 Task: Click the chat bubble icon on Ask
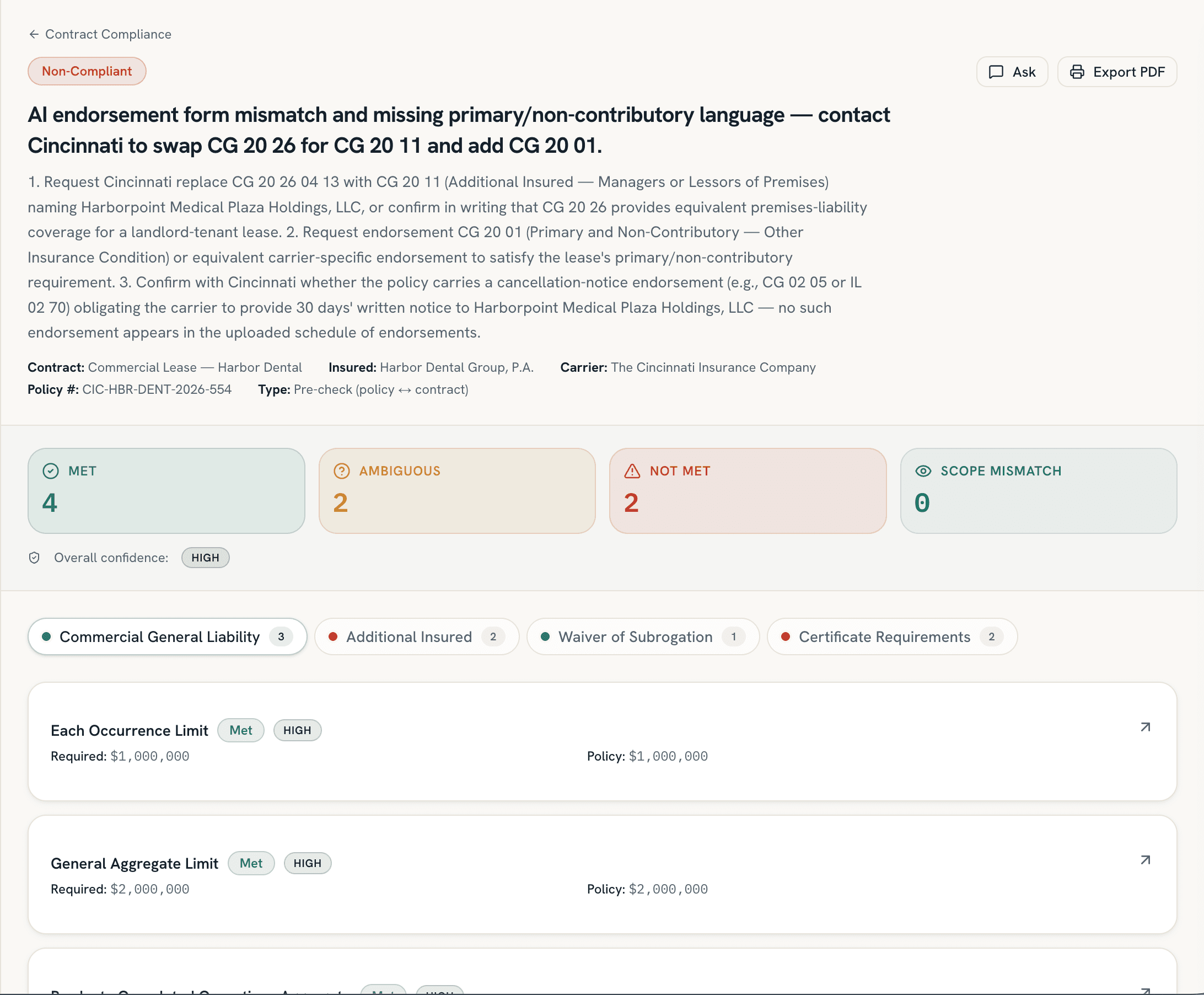pos(996,72)
